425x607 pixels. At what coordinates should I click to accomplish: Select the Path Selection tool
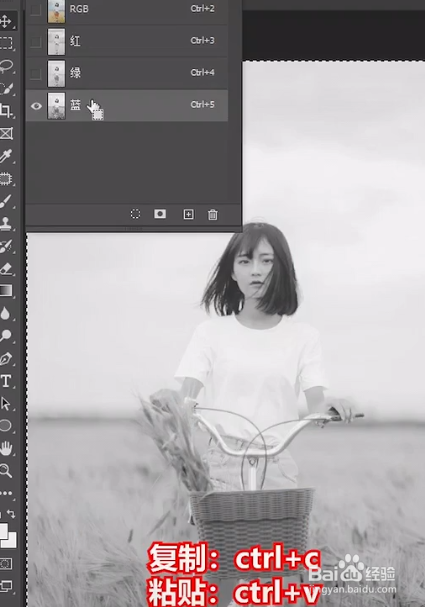coord(6,404)
